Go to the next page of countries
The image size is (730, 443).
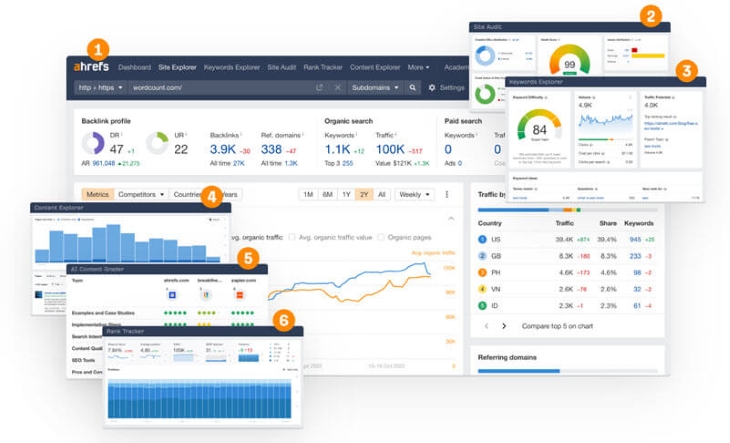[x=504, y=326]
